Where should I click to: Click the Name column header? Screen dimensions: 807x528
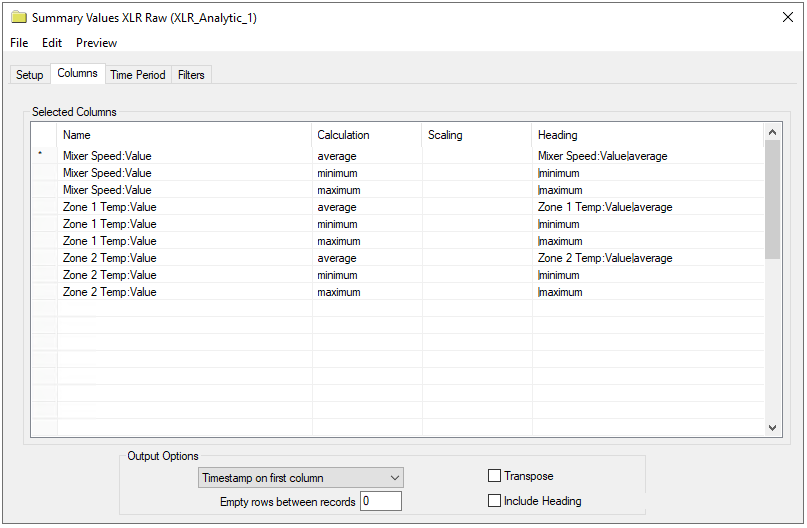[184, 135]
